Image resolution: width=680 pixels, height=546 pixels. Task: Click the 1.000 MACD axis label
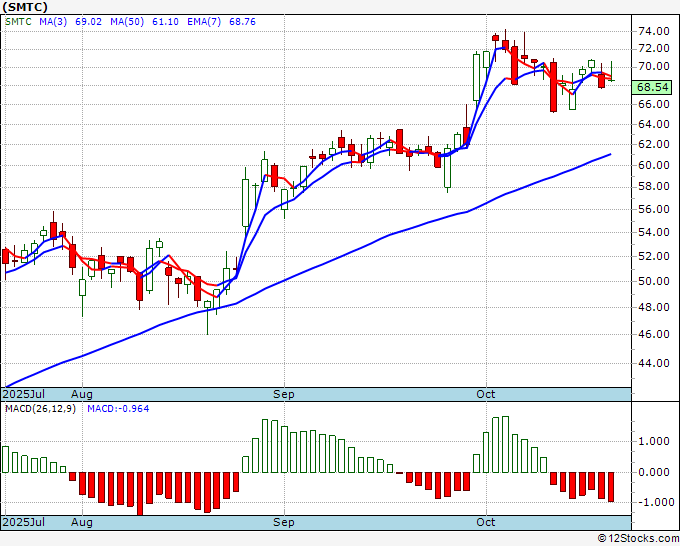pyautogui.click(x=654, y=441)
